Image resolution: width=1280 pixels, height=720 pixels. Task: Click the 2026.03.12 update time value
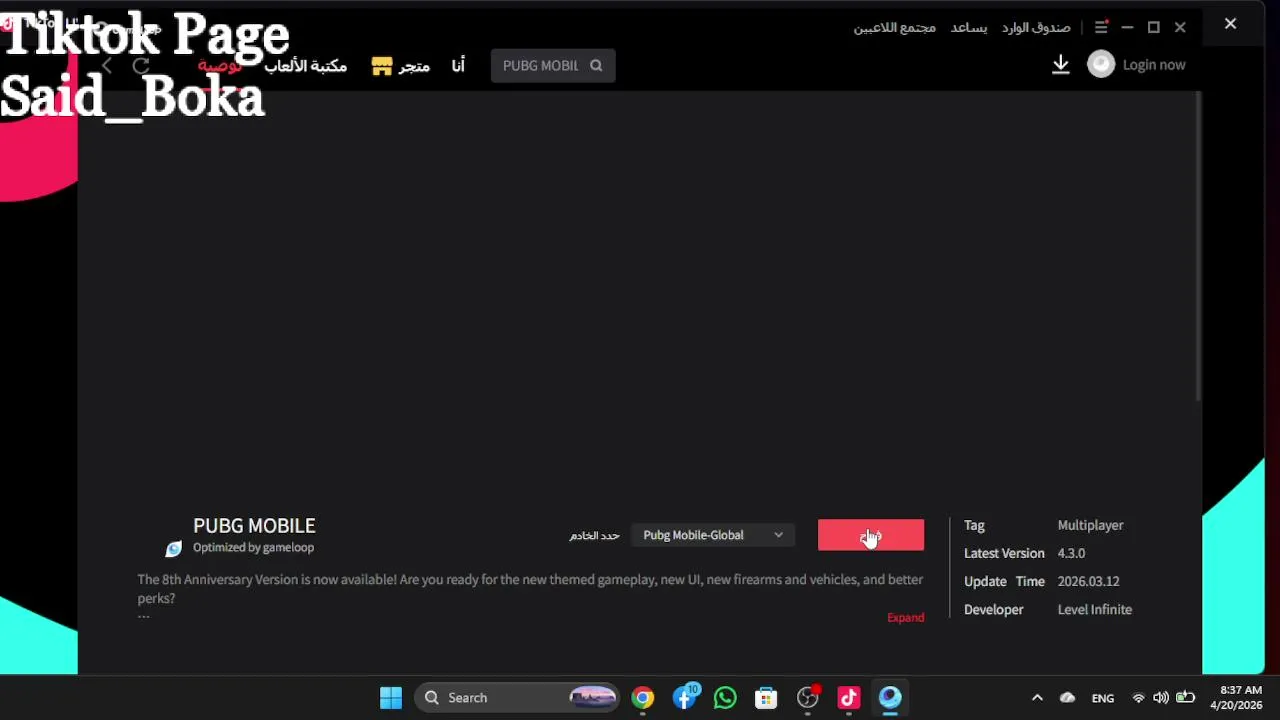1088,581
